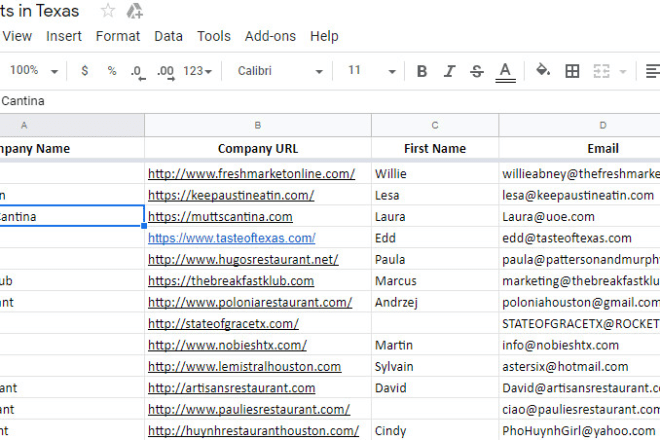
Task: Select column D header
Action: [579, 125]
